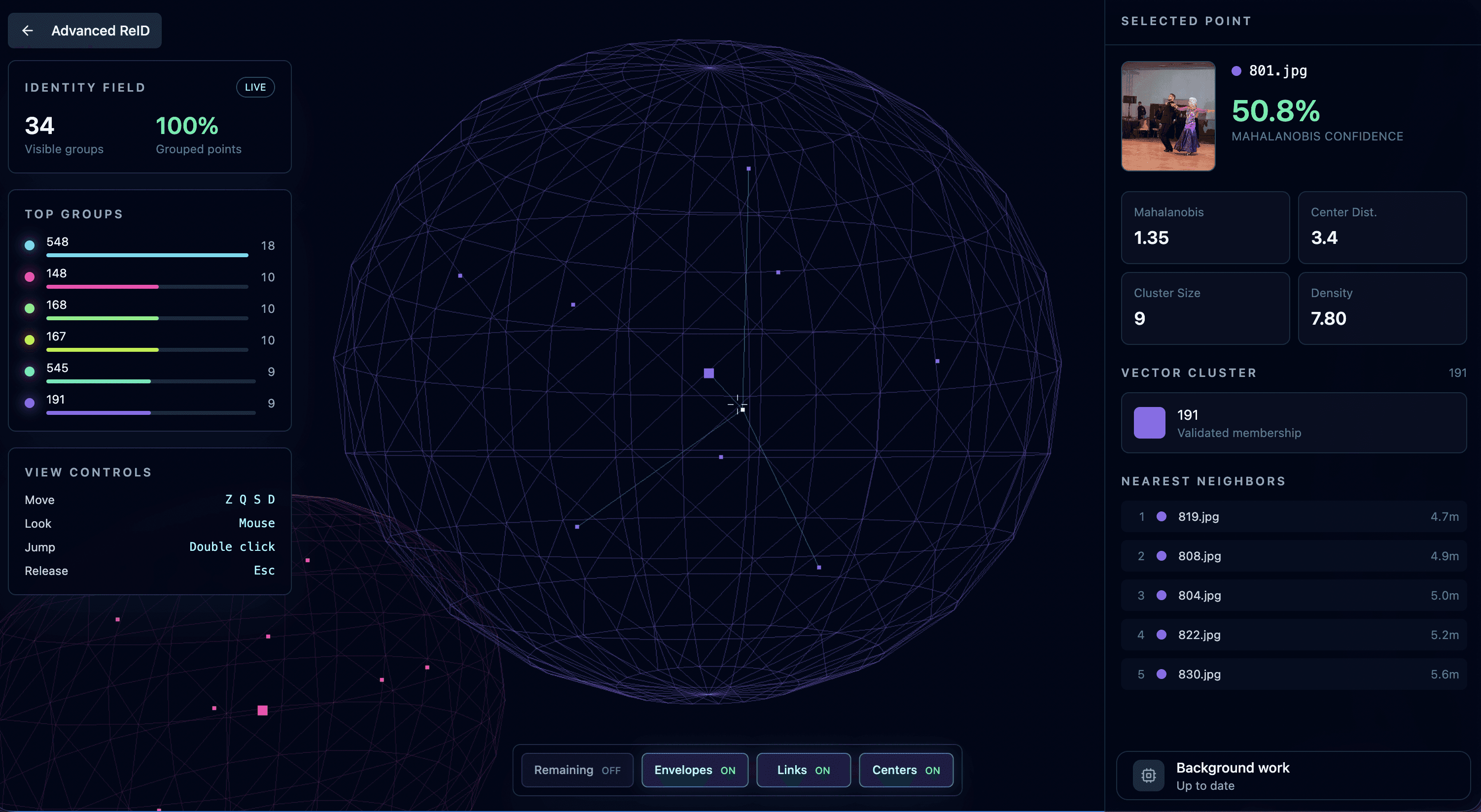Click the Center Dist. 3.4 card
The image size is (1481, 812).
tap(1382, 228)
